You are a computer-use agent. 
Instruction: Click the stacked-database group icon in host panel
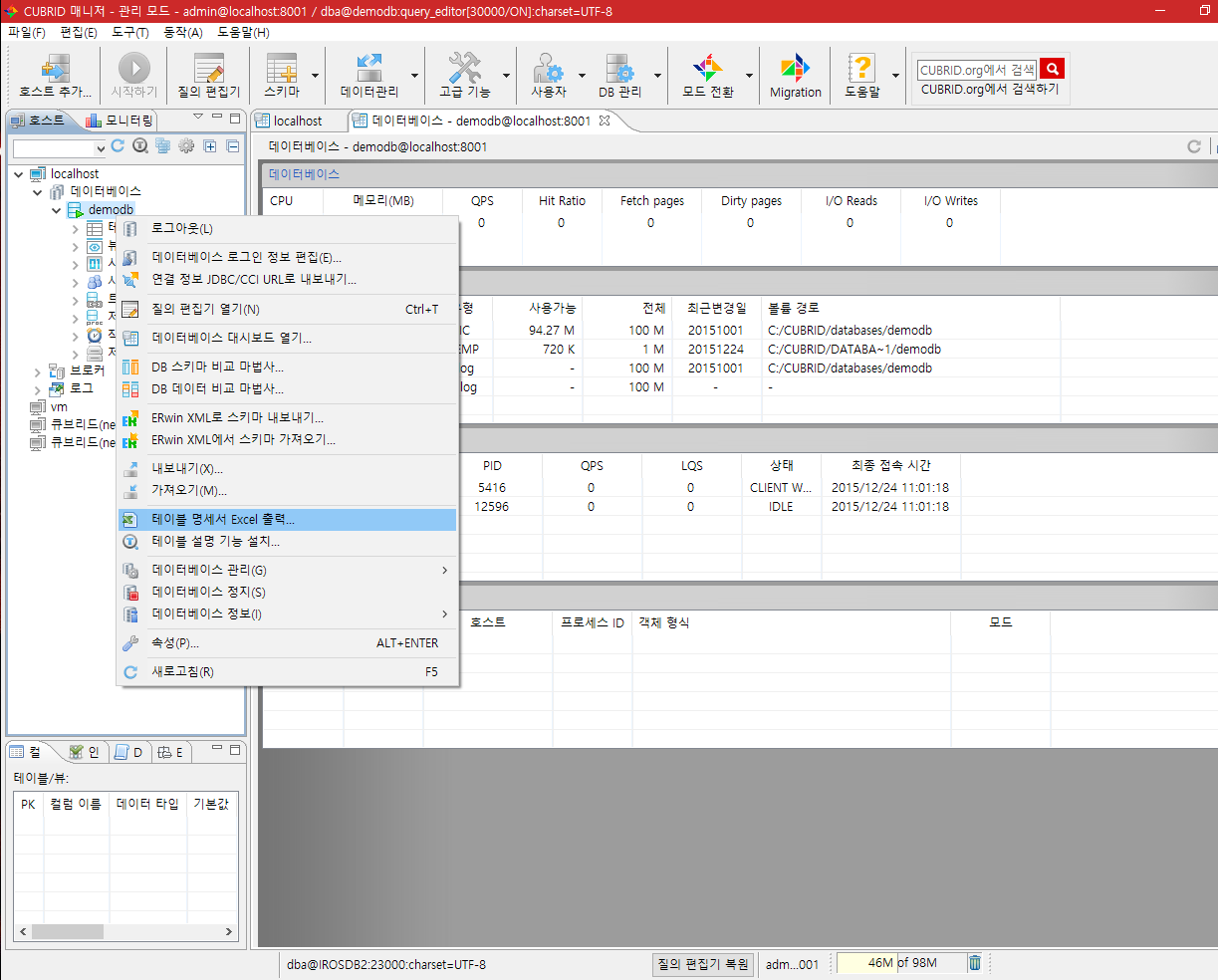coord(163,146)
